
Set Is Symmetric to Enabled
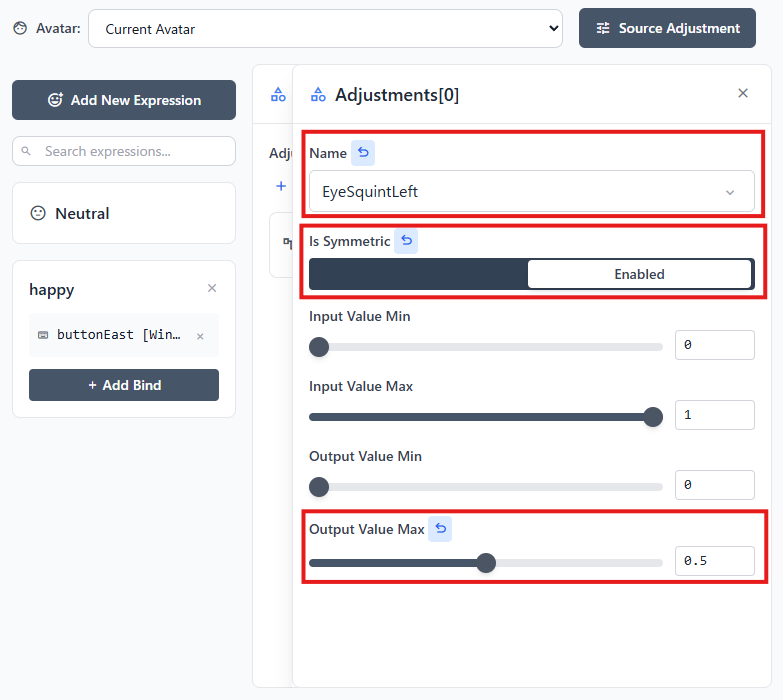639,274
